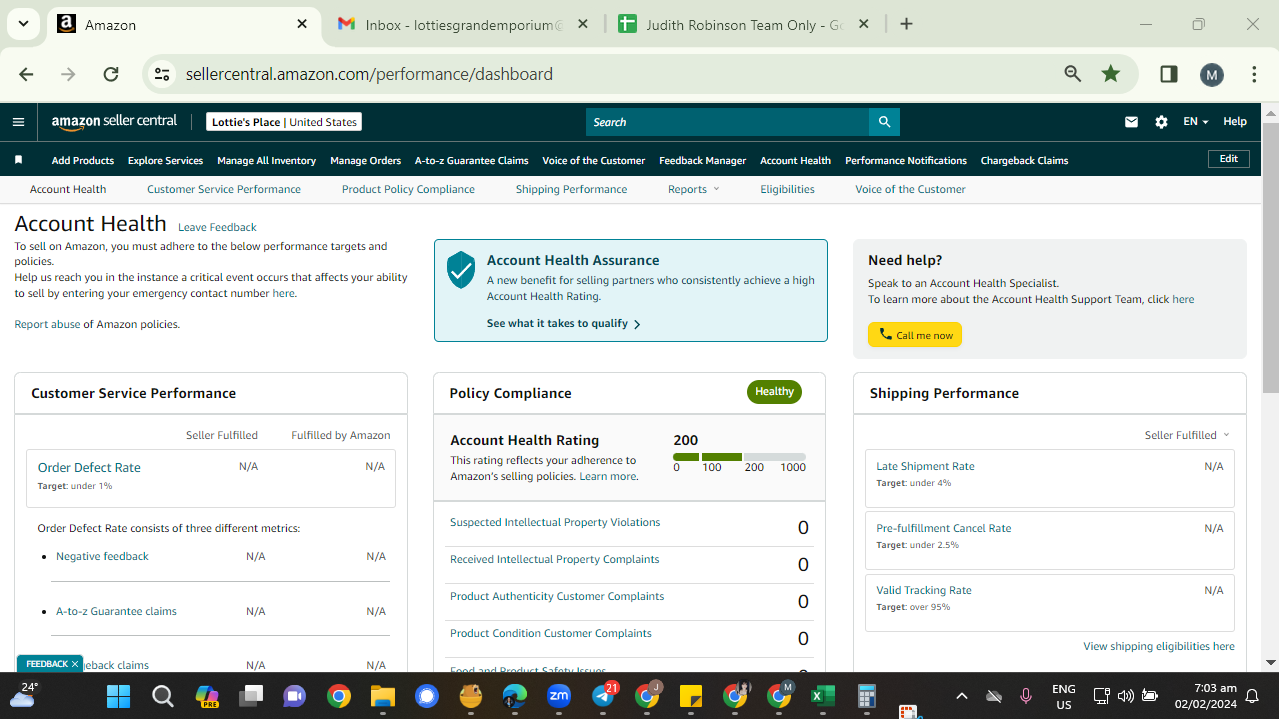This screenshot has width=1279, height=719.
Task: Click the bookmark flag icon beside Add Products
Action: (18, 160)
